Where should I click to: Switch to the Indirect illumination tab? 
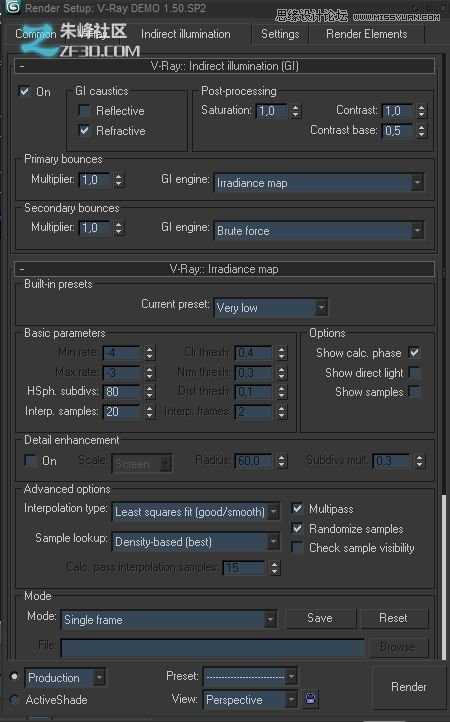(x=186, y=34)
